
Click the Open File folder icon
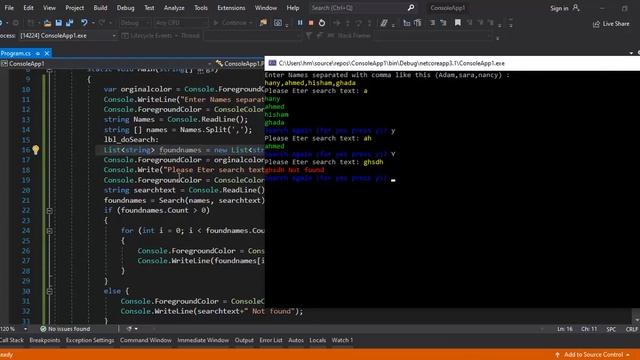click(47, 23)
